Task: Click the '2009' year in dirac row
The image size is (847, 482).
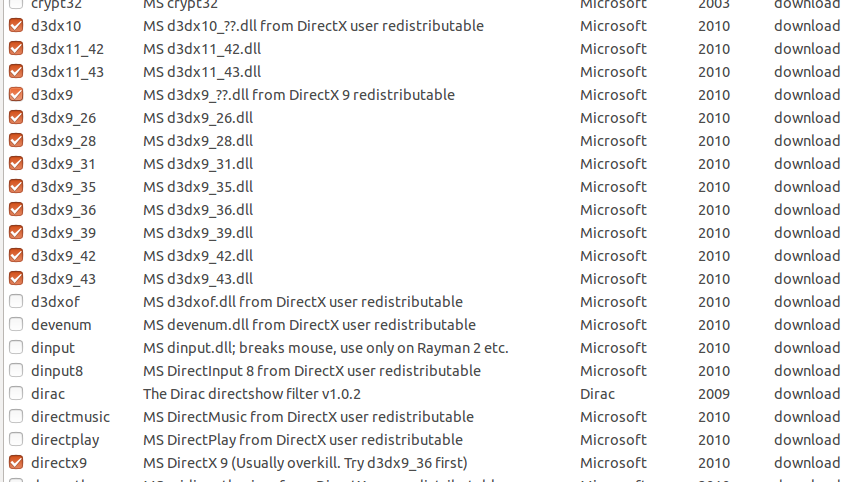Action: [714, 394]
